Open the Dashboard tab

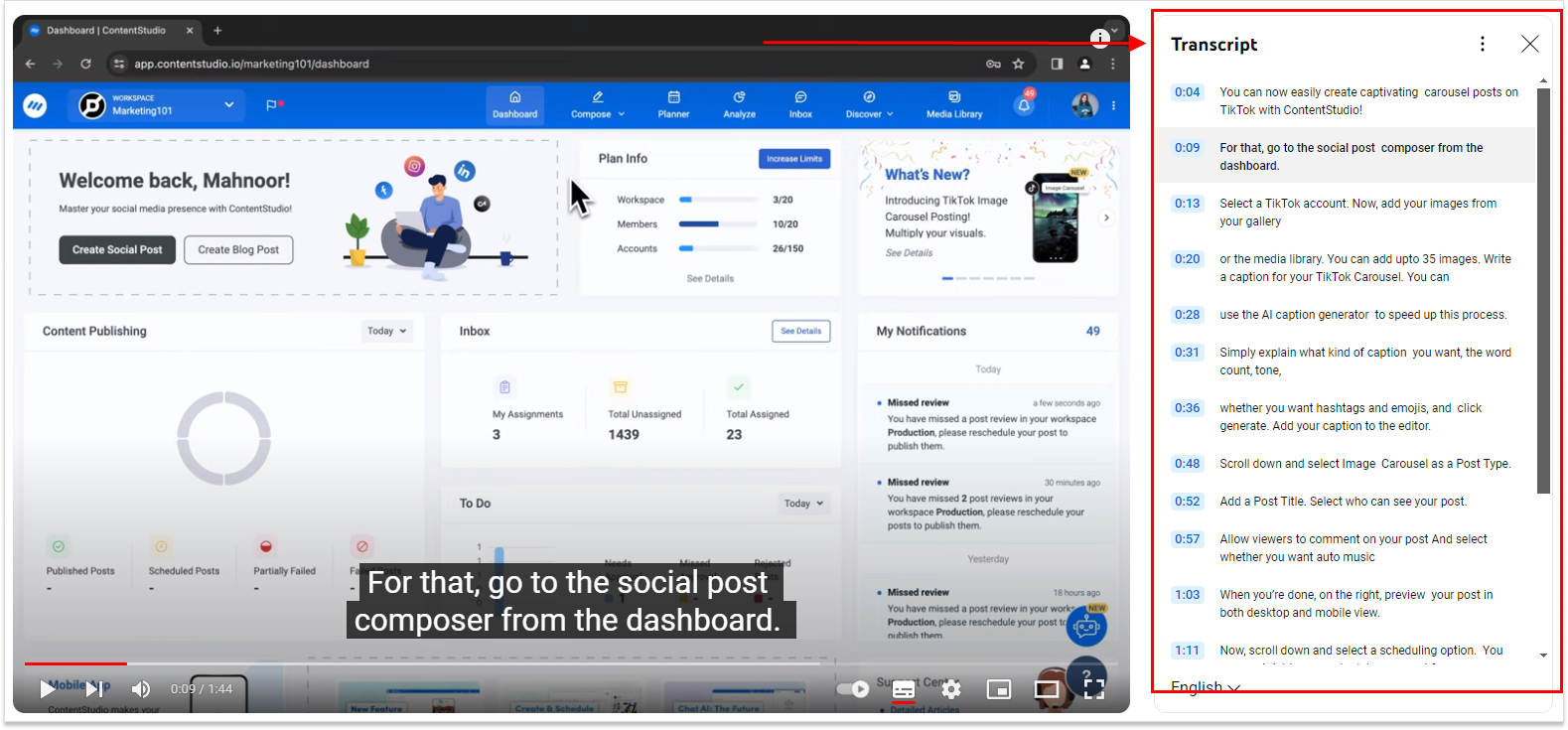[514, 105]
